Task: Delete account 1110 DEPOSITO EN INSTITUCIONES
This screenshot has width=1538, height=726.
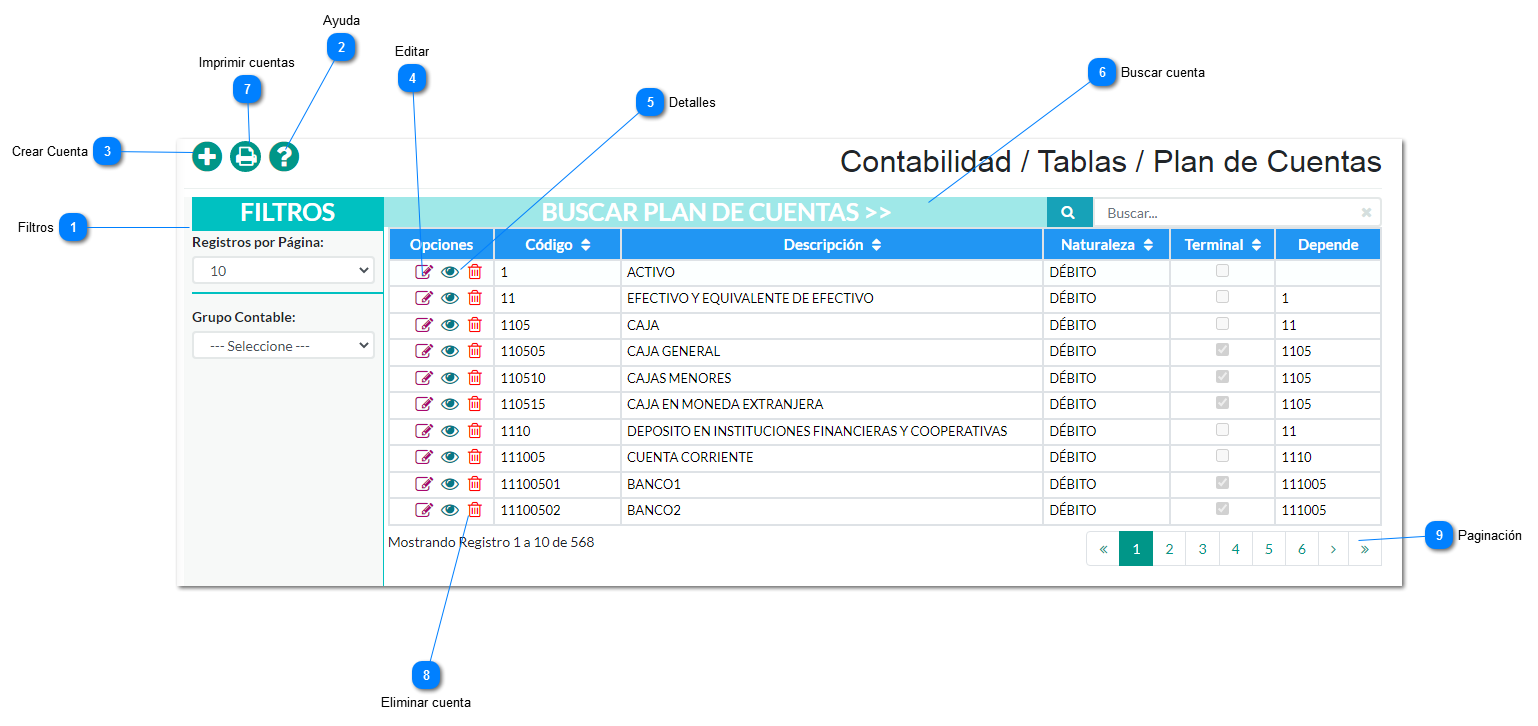Action: pyautogui.click(x=475, y=431)
